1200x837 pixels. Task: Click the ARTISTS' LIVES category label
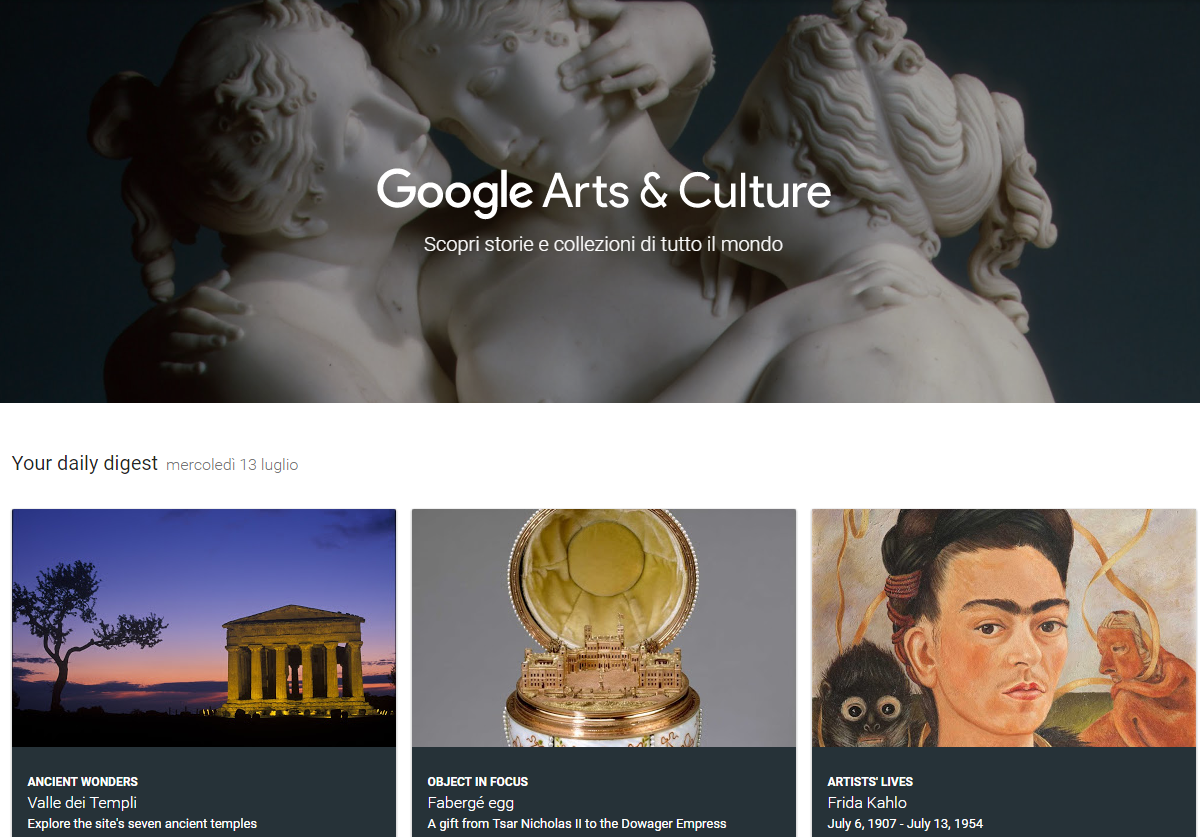[x=870, y=782]
